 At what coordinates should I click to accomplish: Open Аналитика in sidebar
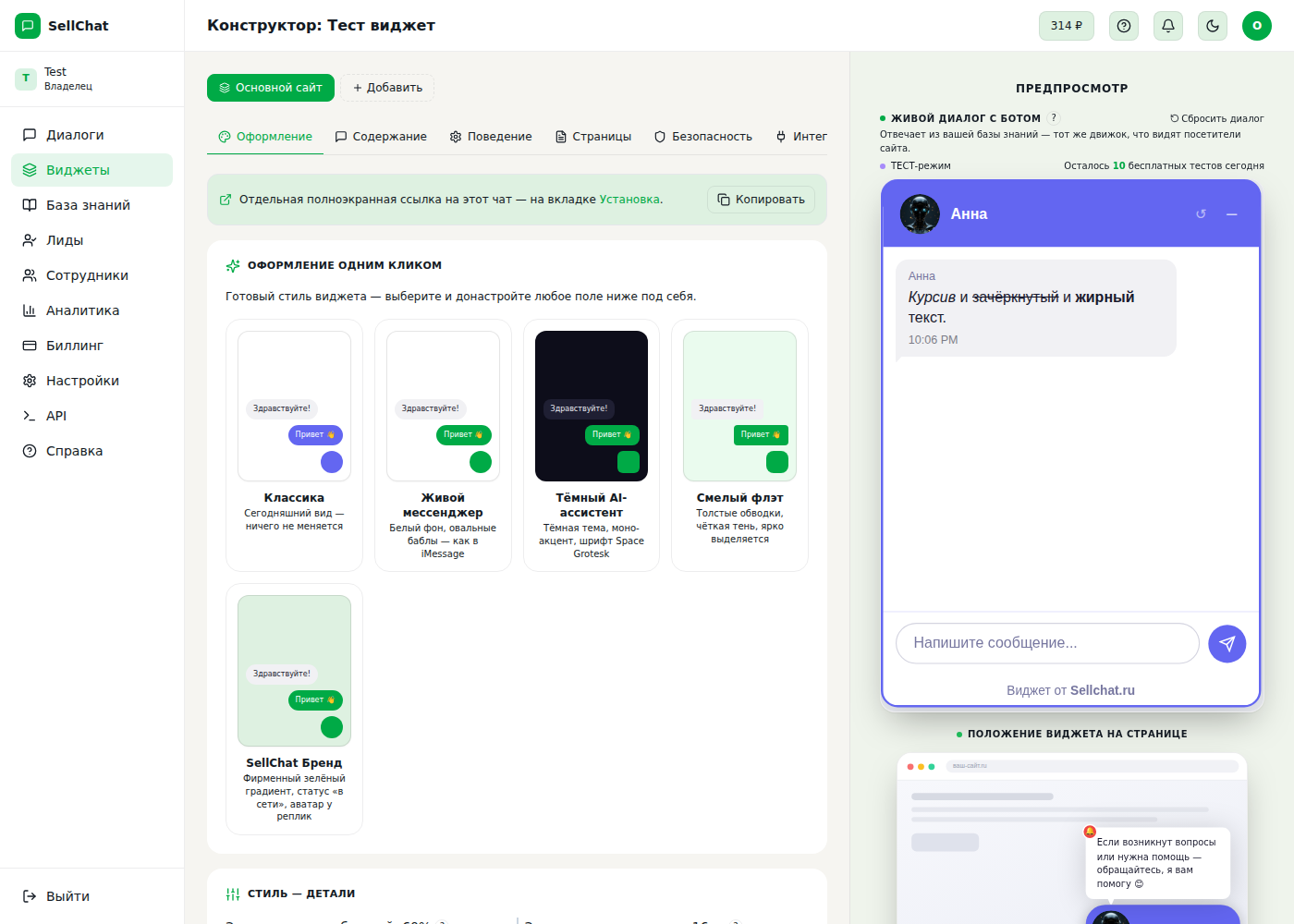coord(92,310)
